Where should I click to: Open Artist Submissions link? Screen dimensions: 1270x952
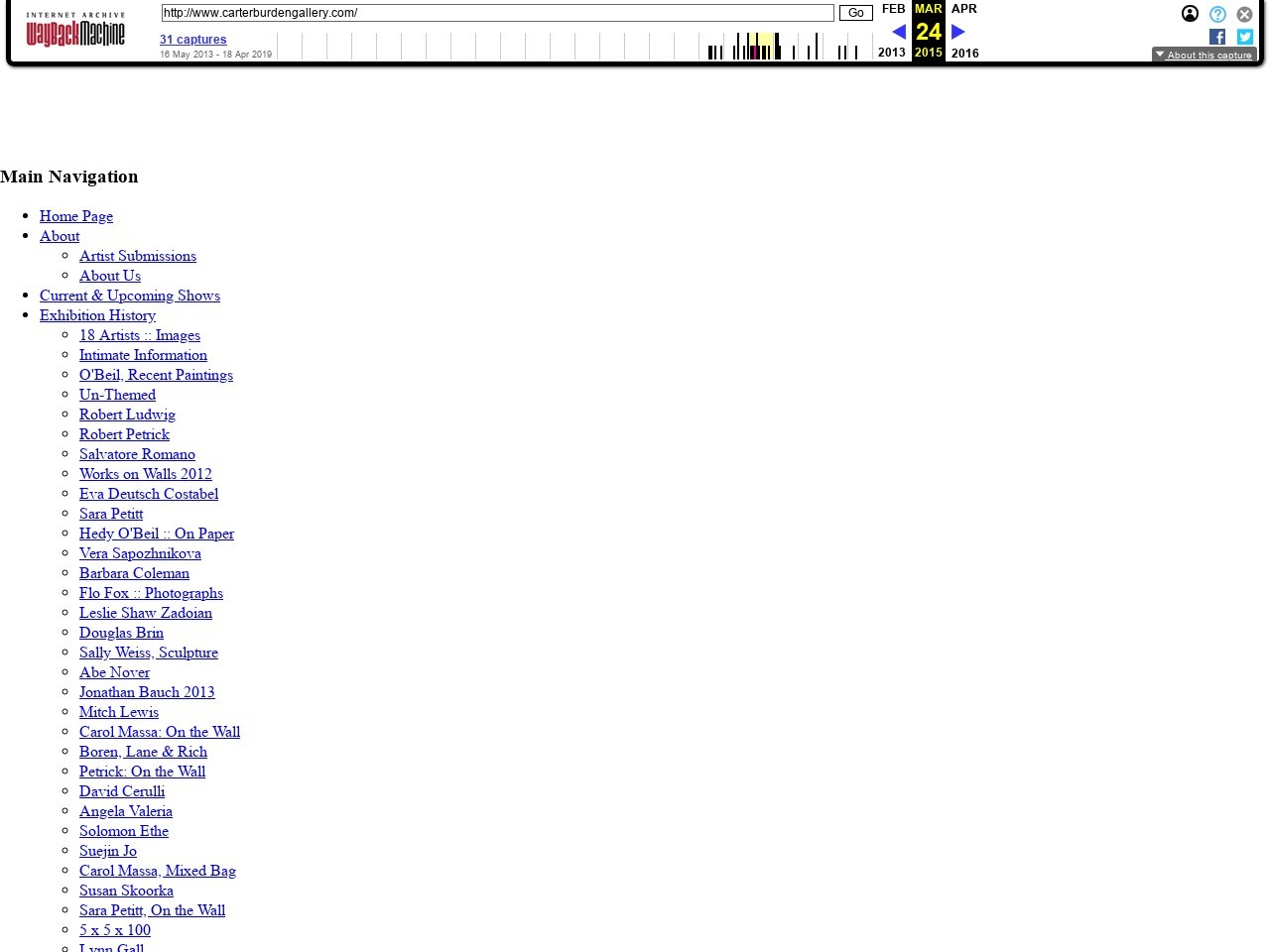coord(138,256)
